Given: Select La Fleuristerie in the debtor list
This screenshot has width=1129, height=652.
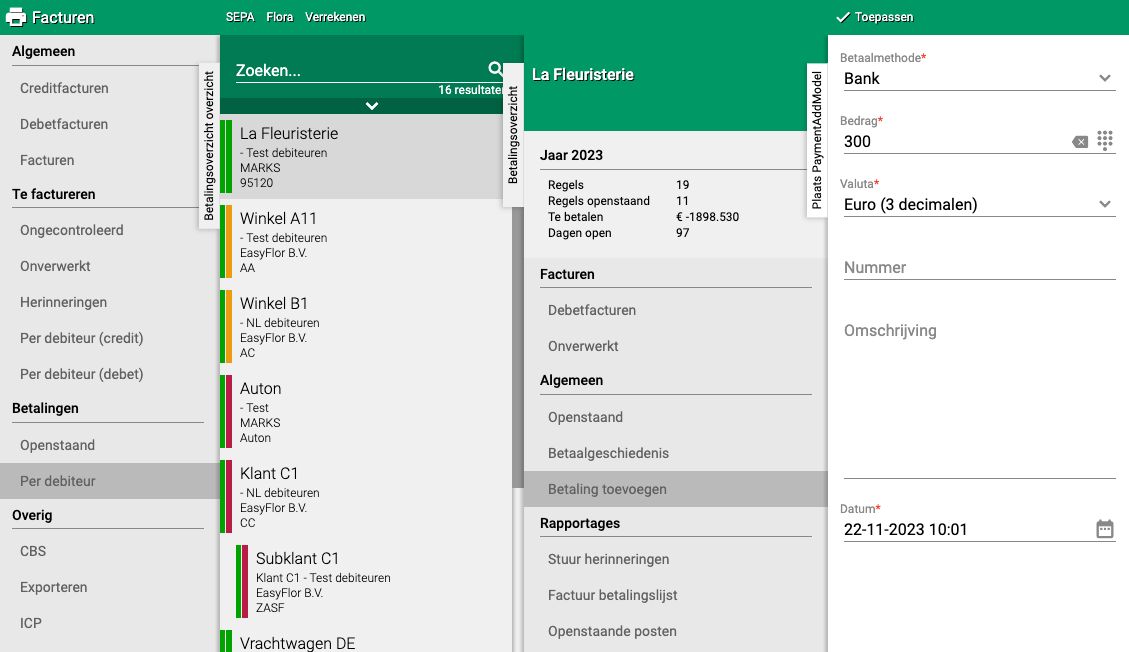Looking at the screenshot, I should pos(366,157).
